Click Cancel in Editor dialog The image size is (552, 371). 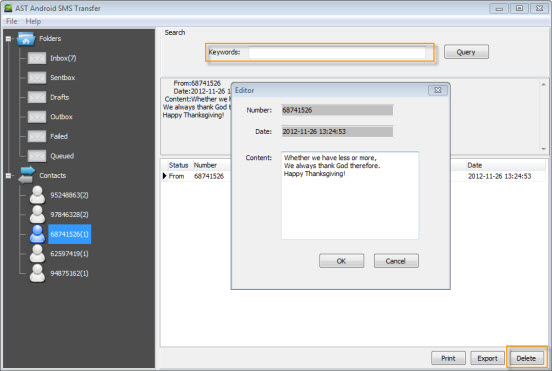(x=396, y=261)
